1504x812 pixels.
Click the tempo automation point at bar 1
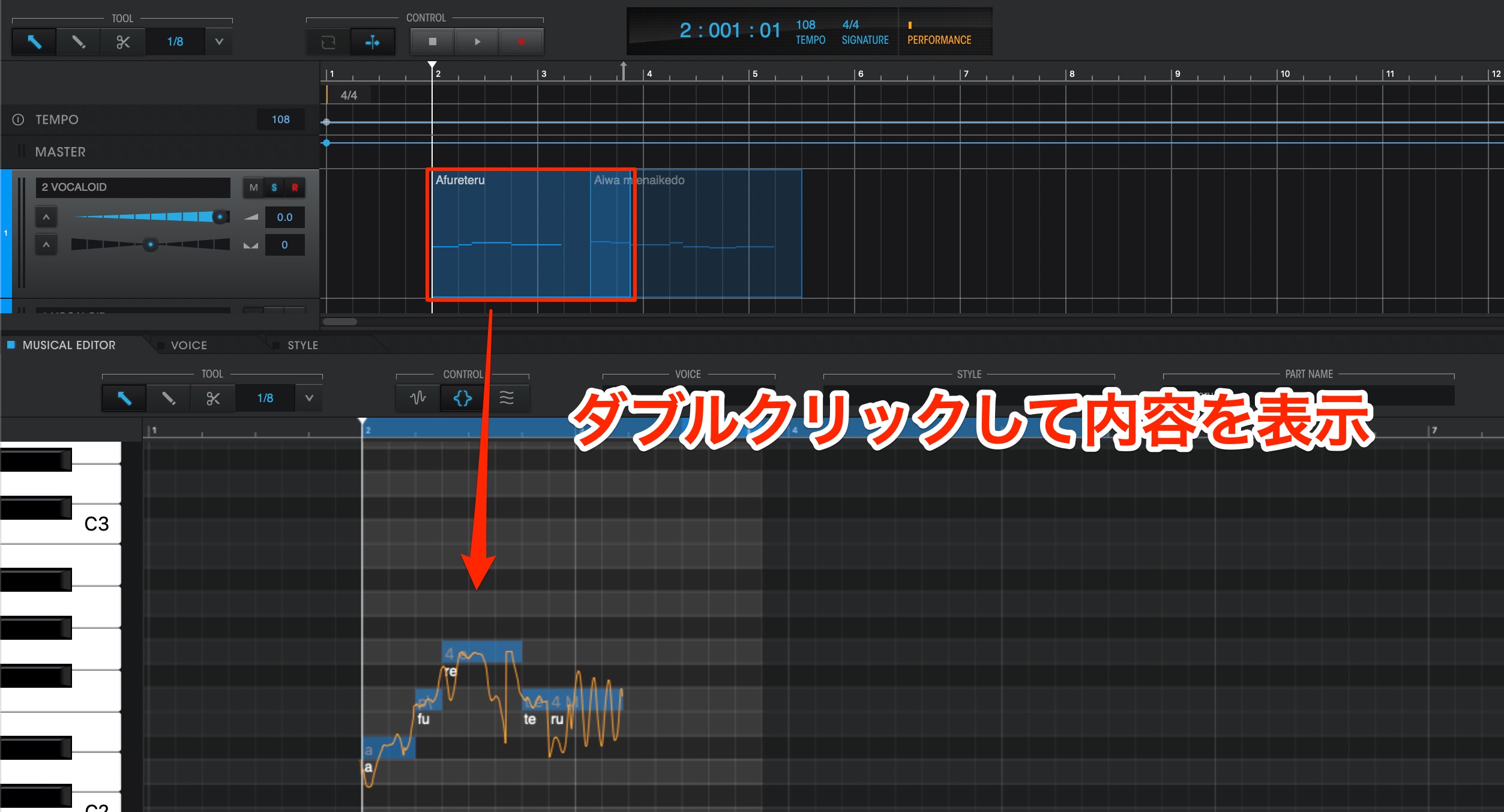326,122
